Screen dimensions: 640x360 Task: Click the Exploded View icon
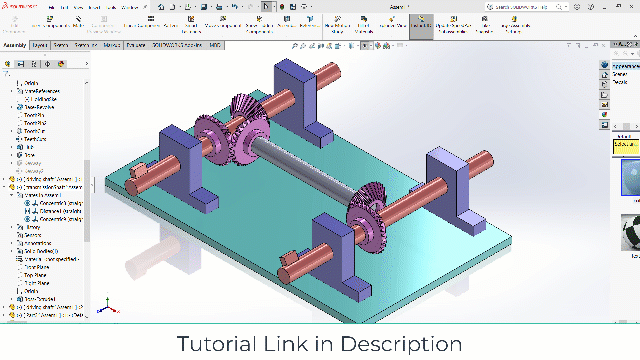pos(392,19)
